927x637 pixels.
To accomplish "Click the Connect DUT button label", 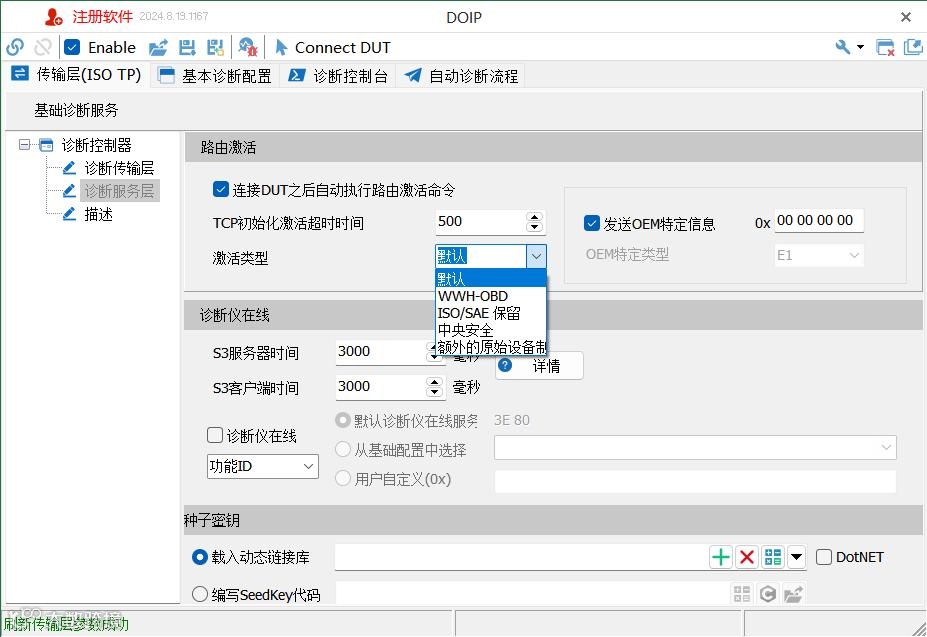I will (342, 47).
